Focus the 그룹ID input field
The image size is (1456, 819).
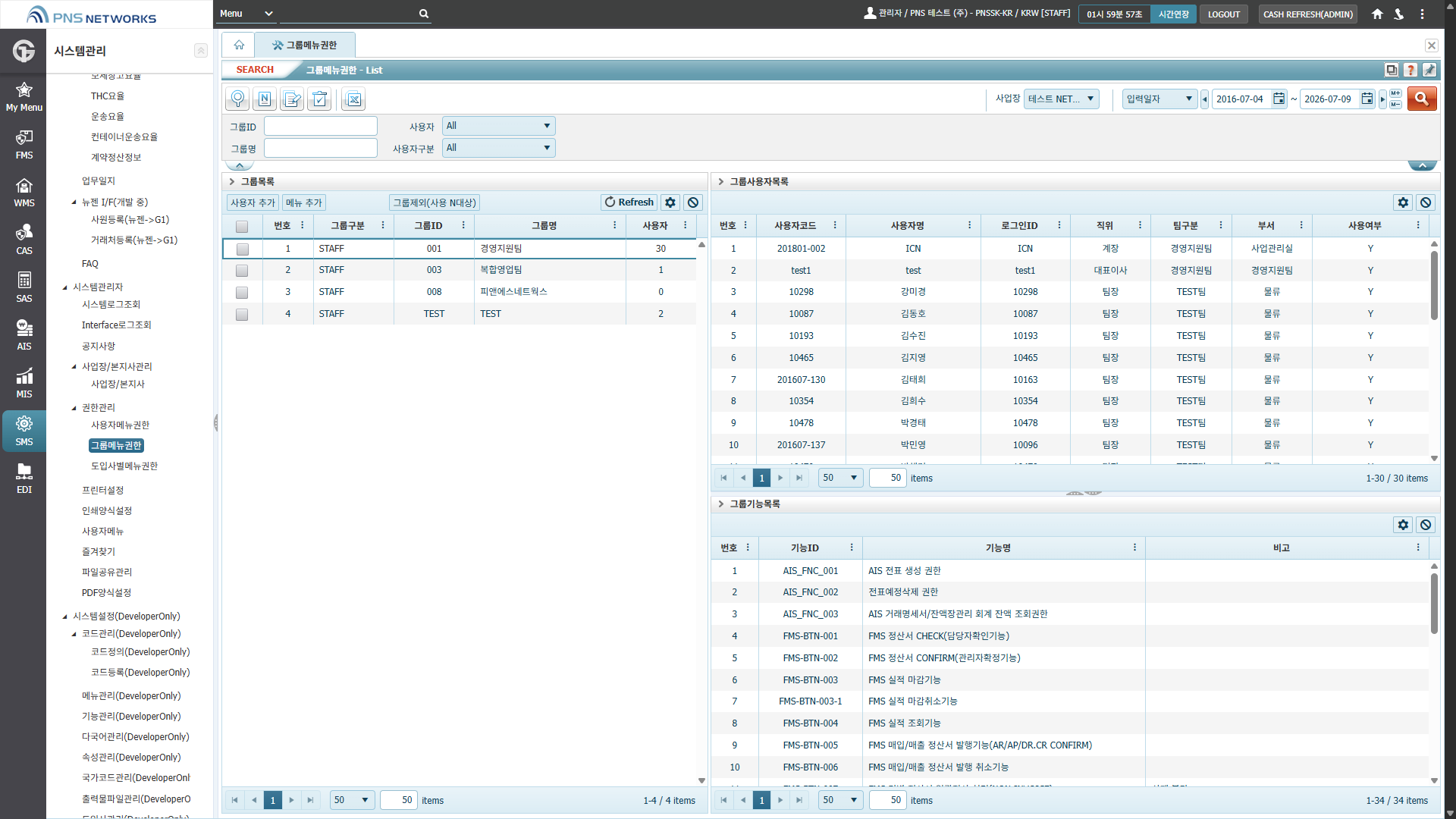tap(321, 126)
